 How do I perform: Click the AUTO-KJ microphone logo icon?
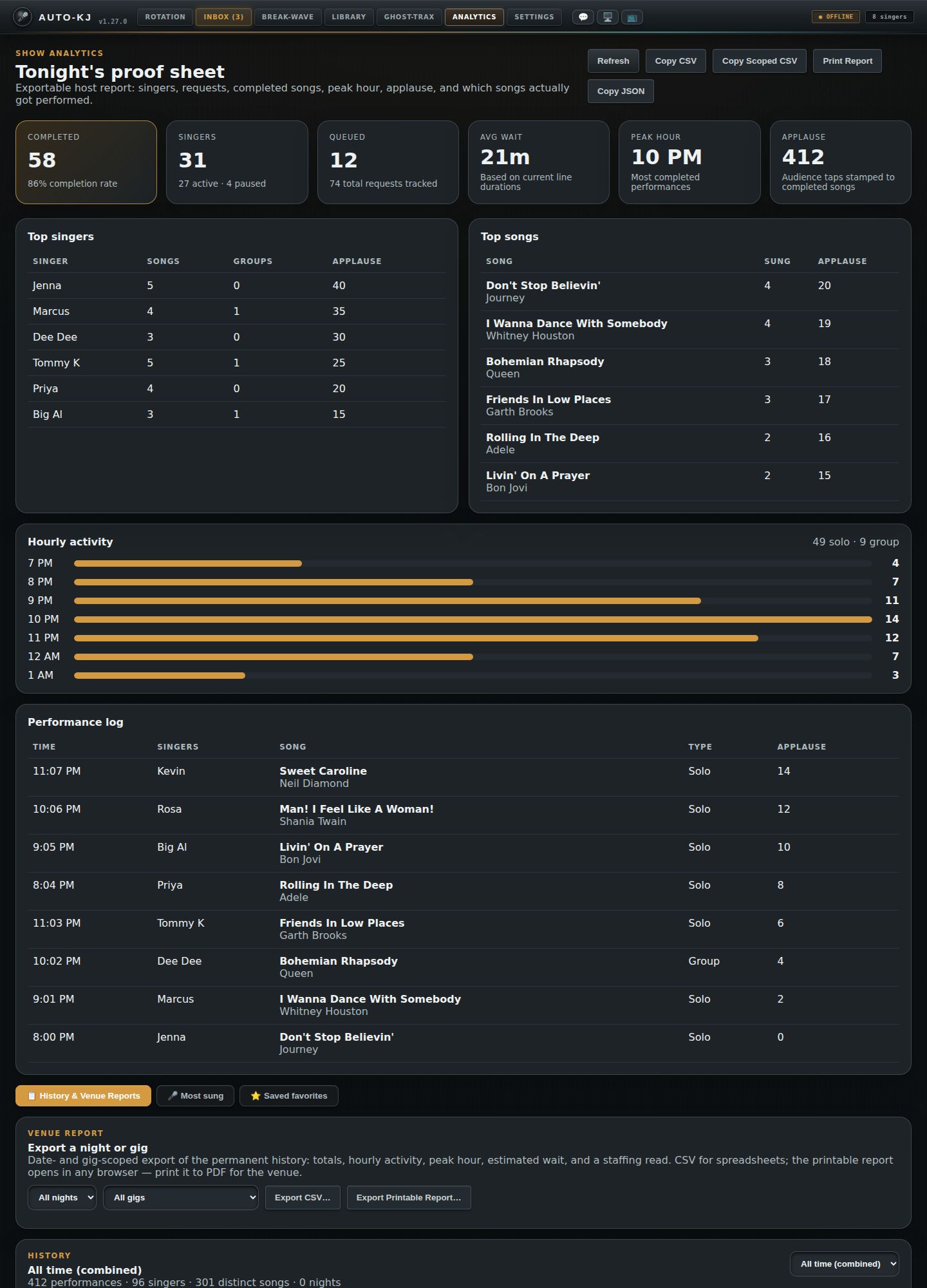point(23,17)
